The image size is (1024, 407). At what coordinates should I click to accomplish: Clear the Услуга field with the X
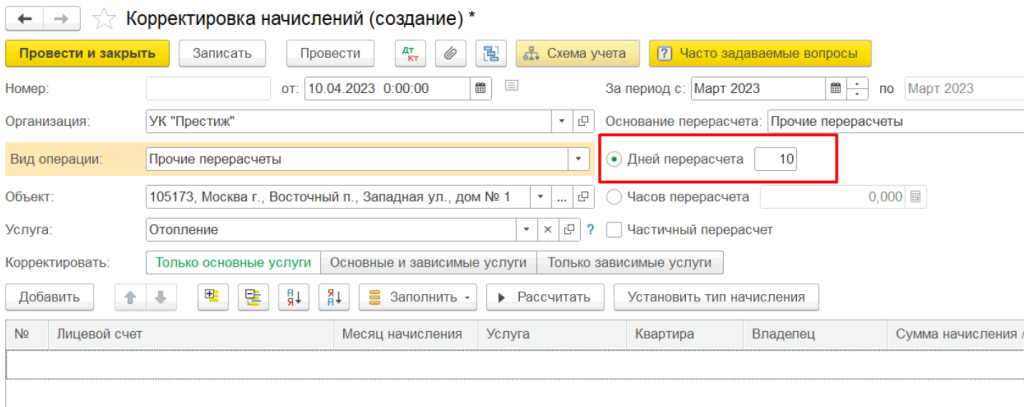(x=548, y=230)
